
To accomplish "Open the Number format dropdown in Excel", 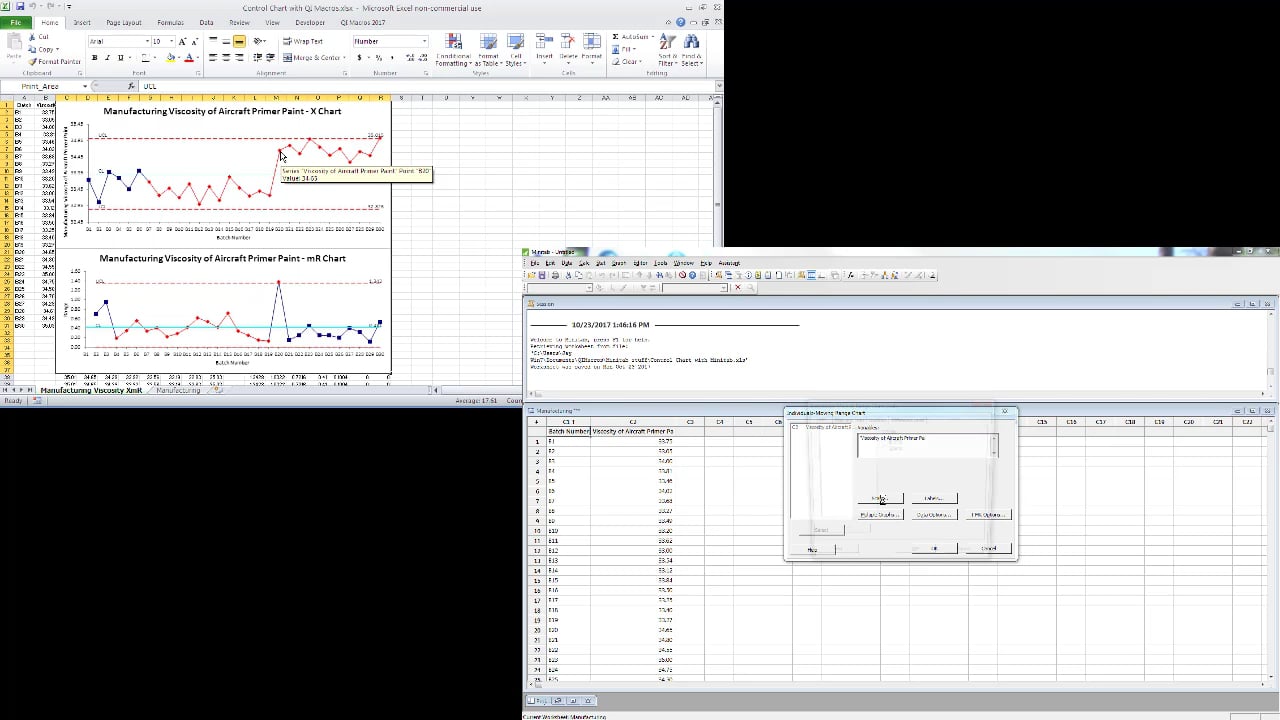I will click(x=424, y=42).
